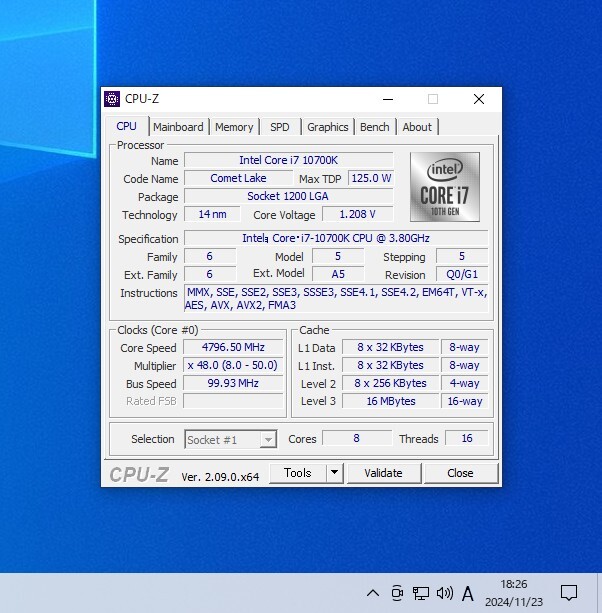Click the Bus Speed value '99.93 MHz'
Screen dimensions: 602x613
click(233, 383)
